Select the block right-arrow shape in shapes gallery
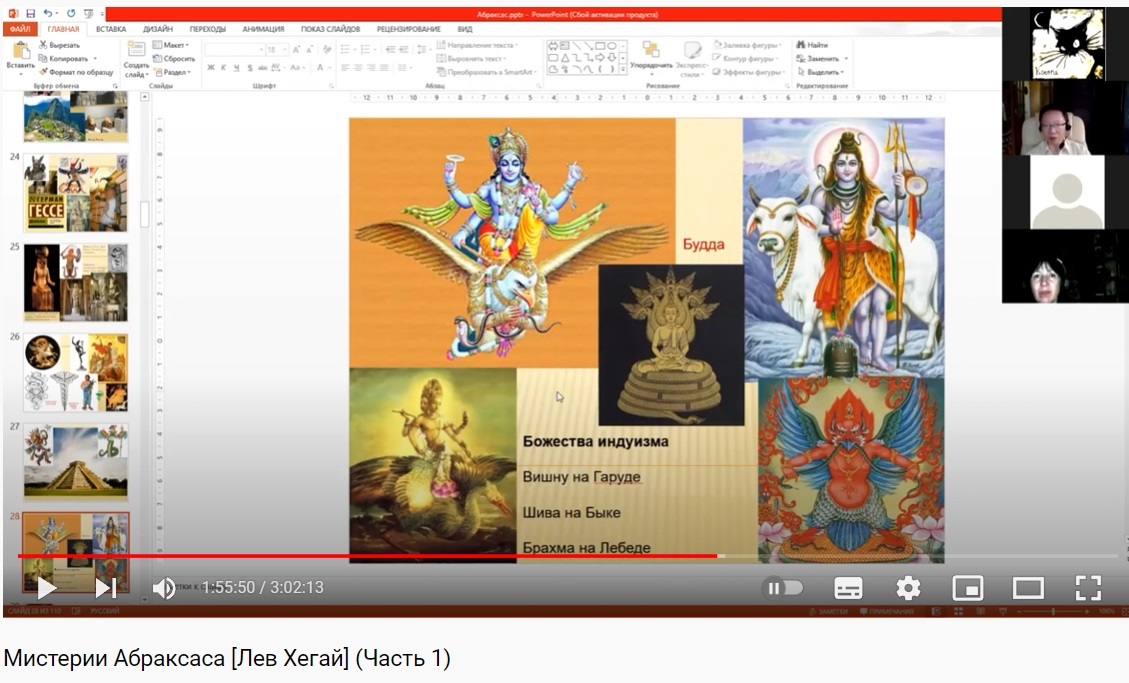This screenshot has height=683, width=1129. (600, 58)
